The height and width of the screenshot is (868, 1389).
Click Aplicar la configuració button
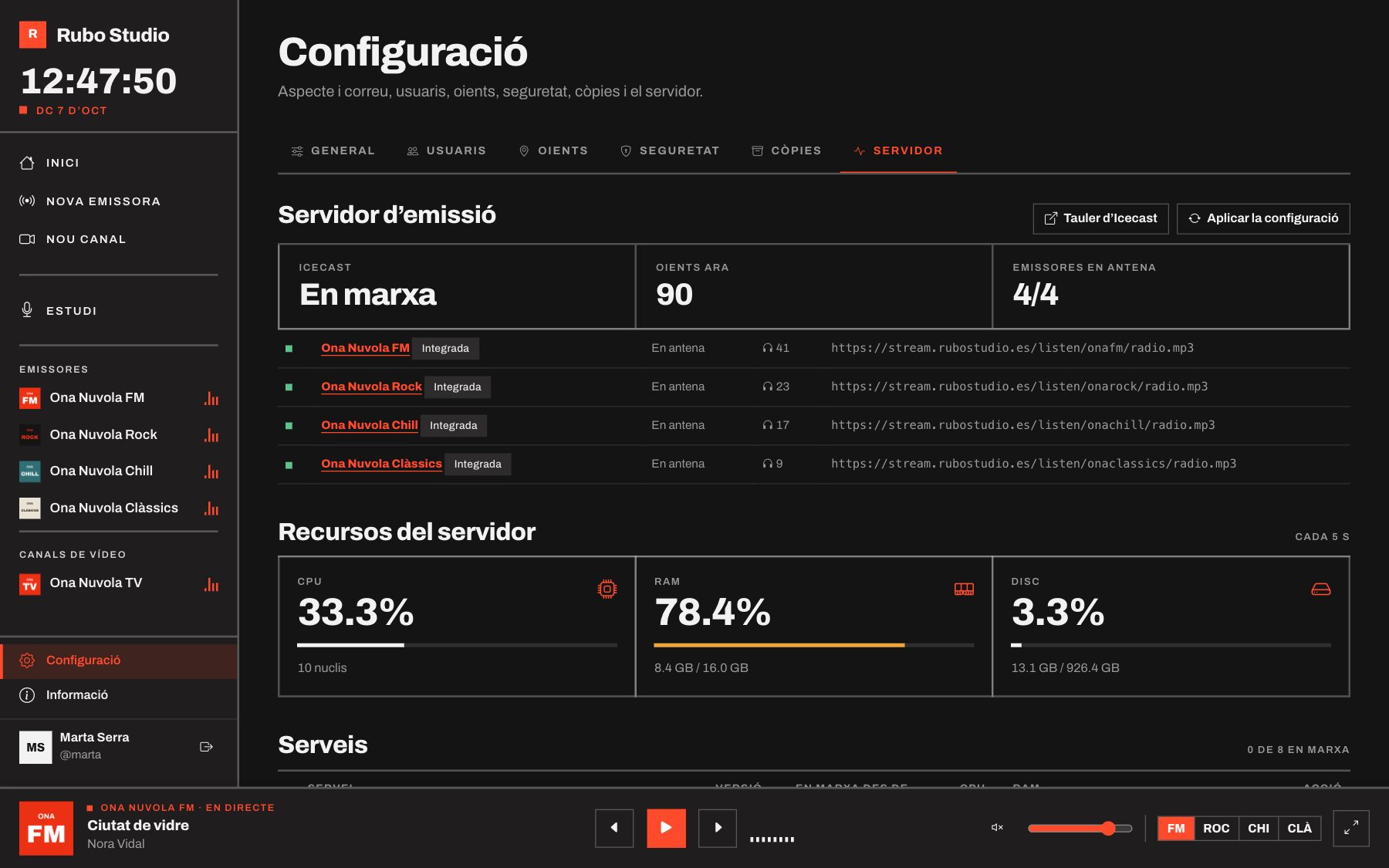click(x=1263, y=218)
